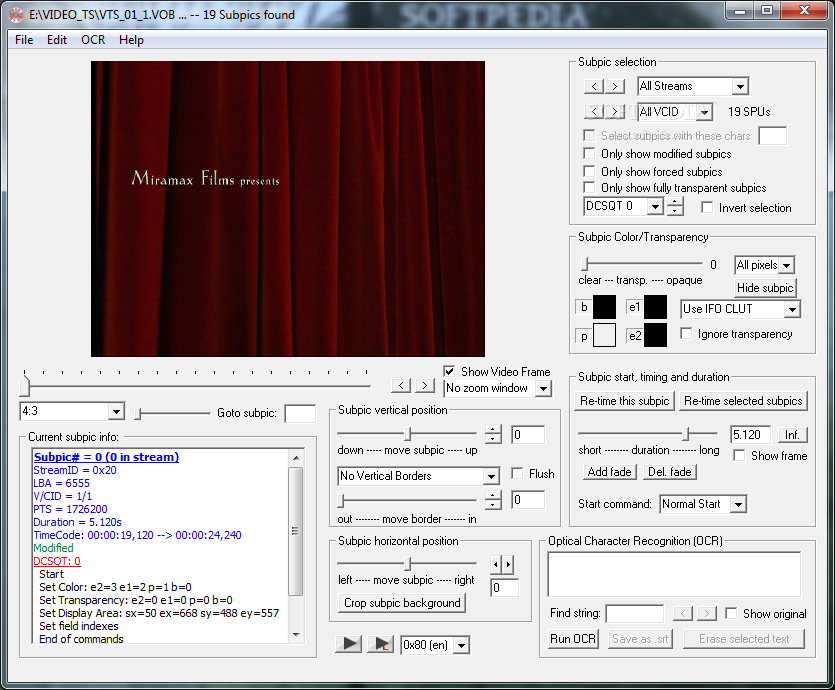835x690 pixels.
Task: Click Run OCR button
Action: (572, 639)
